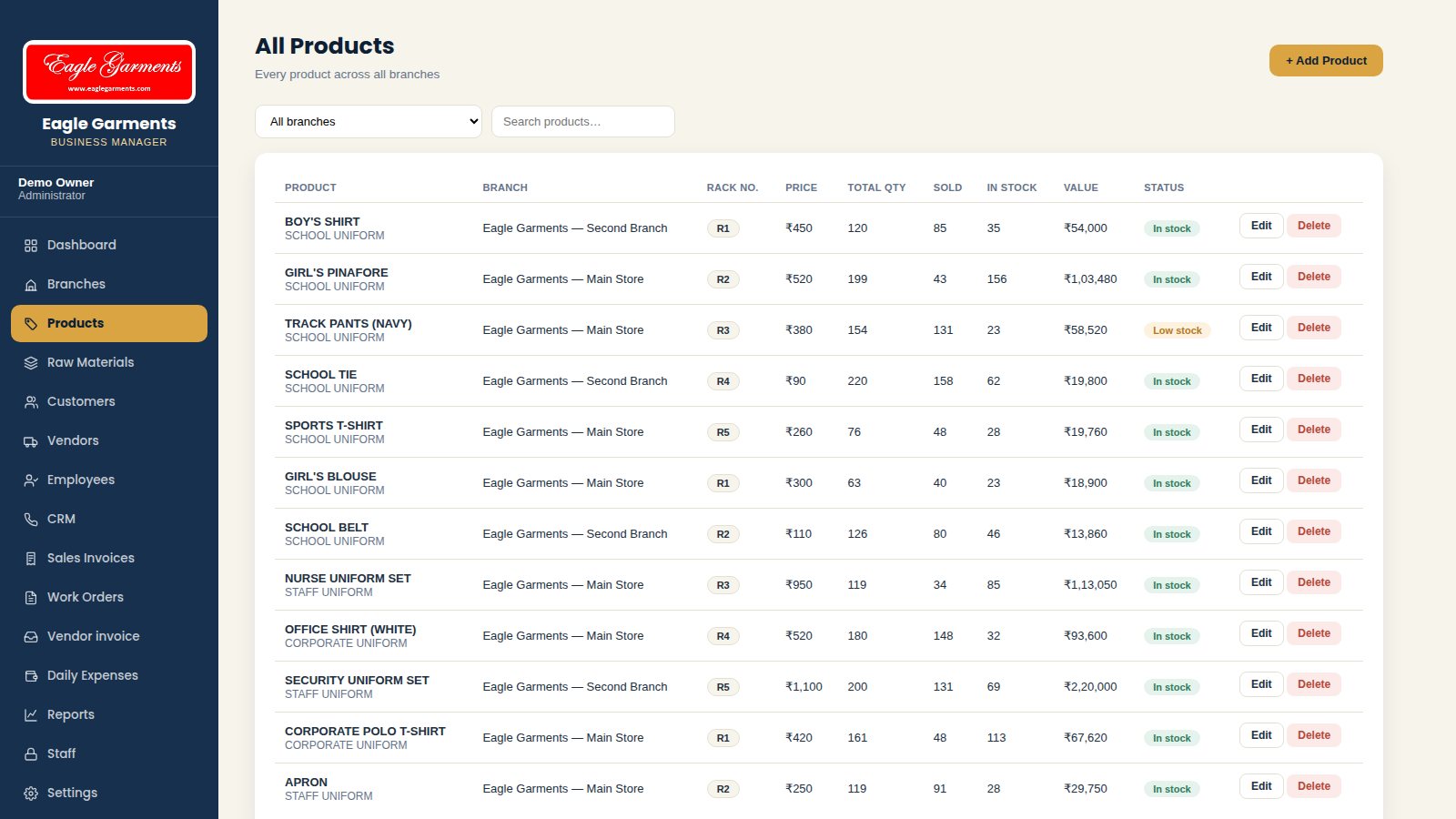
Task: Click the Demo Owner administrator label
Action: point(56,189)
